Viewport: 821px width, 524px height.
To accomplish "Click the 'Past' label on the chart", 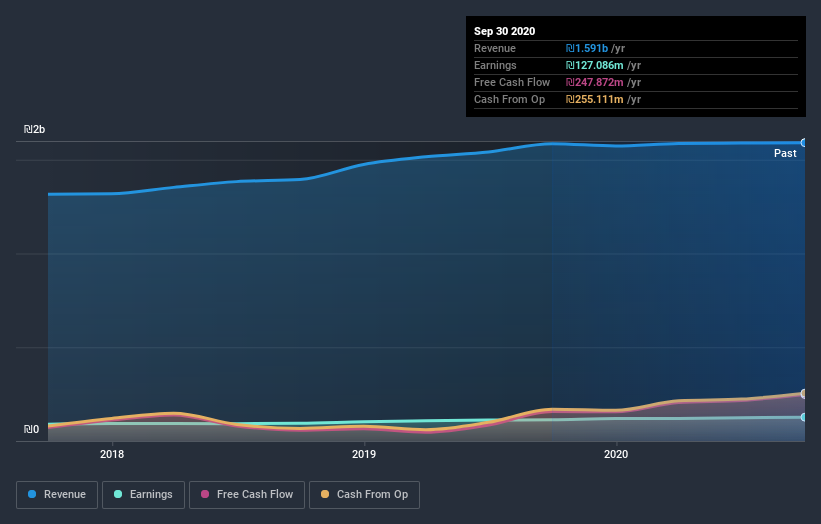I will click(x=785, y=153).
